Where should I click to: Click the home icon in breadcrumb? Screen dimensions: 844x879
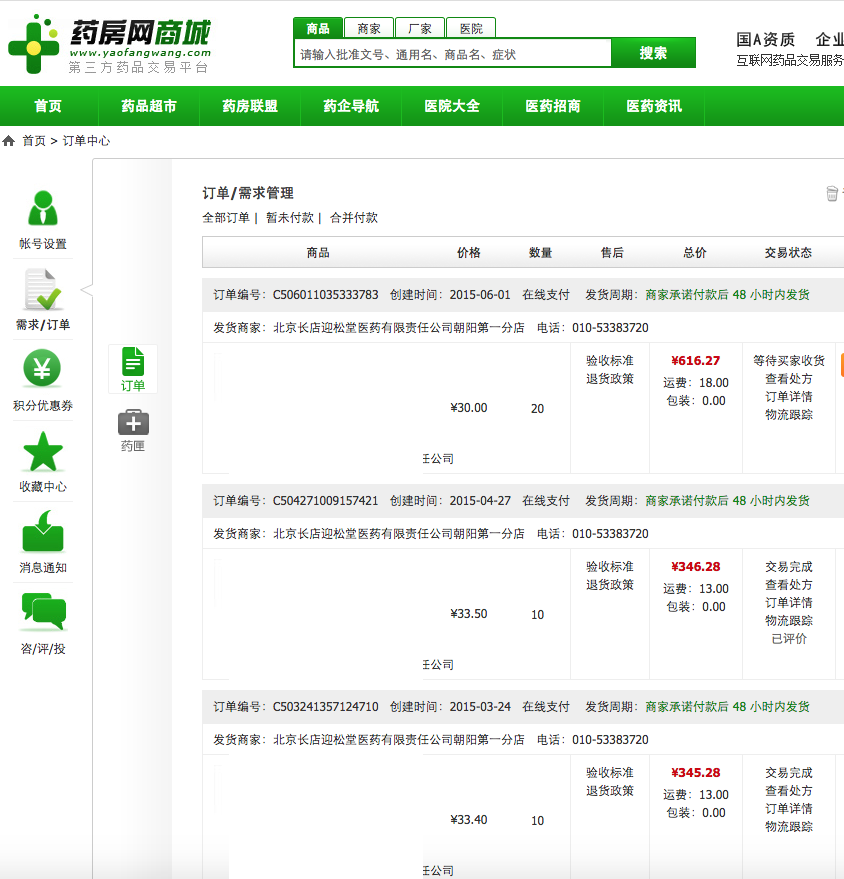(8, 141)
